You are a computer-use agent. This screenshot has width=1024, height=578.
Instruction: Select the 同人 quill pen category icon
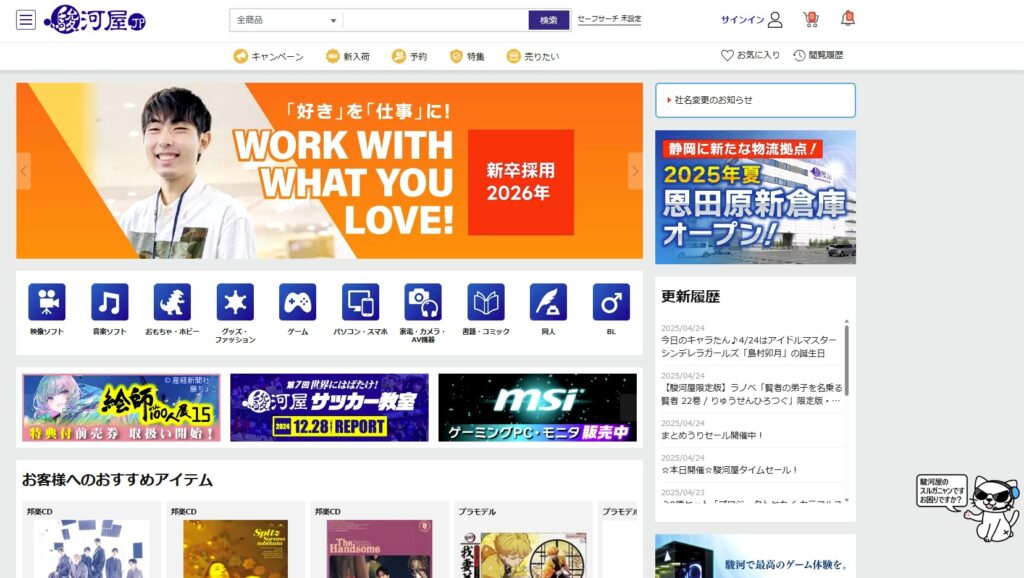[x=549, y=302]
